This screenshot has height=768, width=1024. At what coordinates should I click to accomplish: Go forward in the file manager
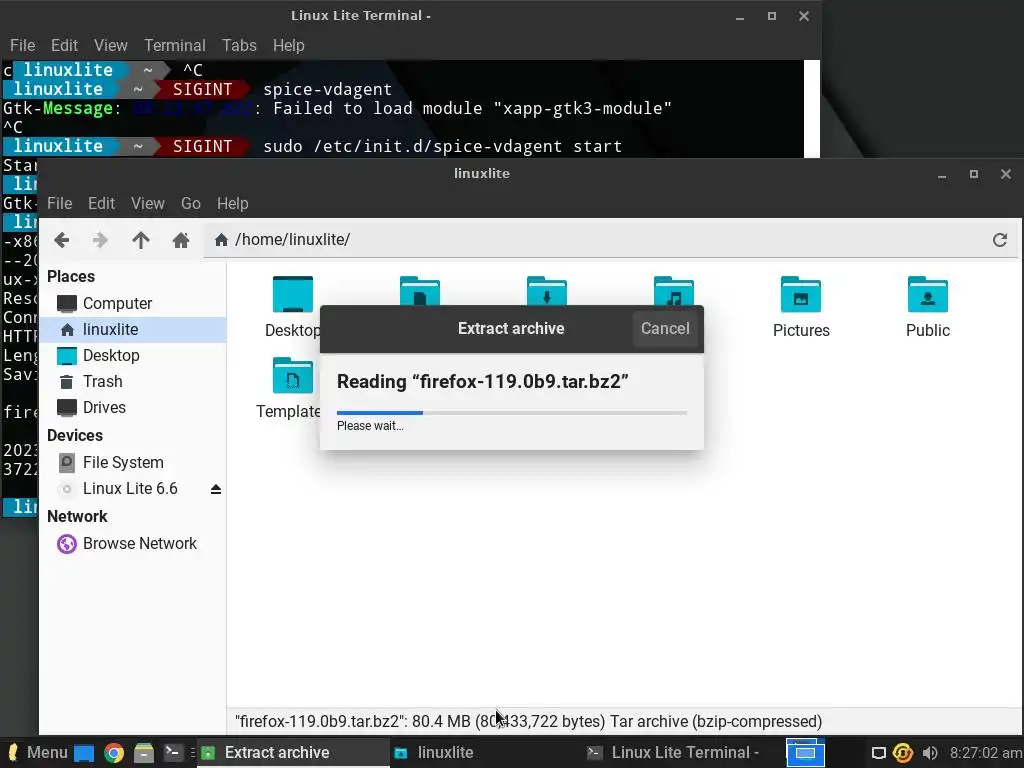pos(100,240)
